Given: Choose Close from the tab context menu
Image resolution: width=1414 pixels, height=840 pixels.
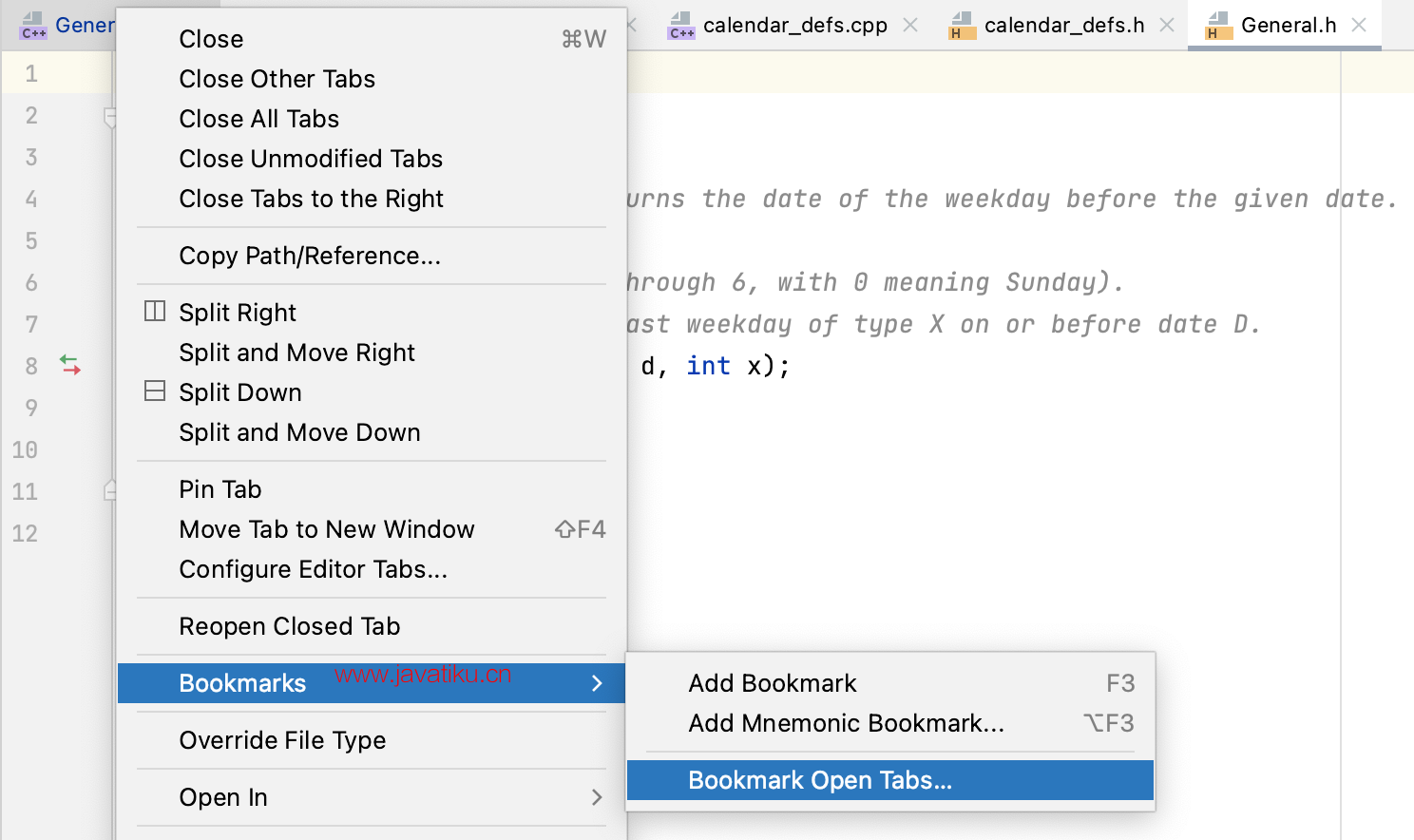Looking at the screenshot, I should click(x=372, y=39).
